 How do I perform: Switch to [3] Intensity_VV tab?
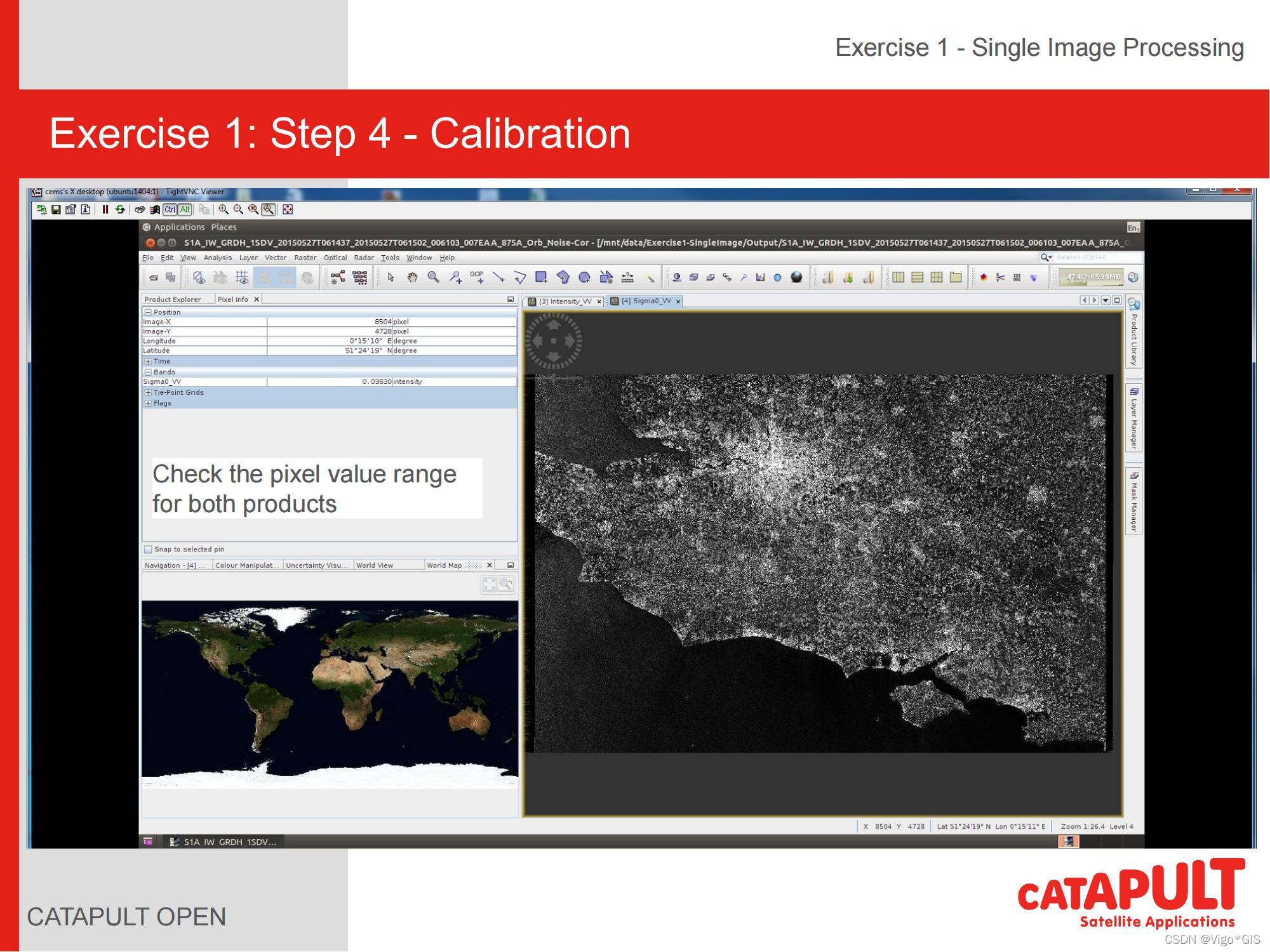tap(565, 301)
